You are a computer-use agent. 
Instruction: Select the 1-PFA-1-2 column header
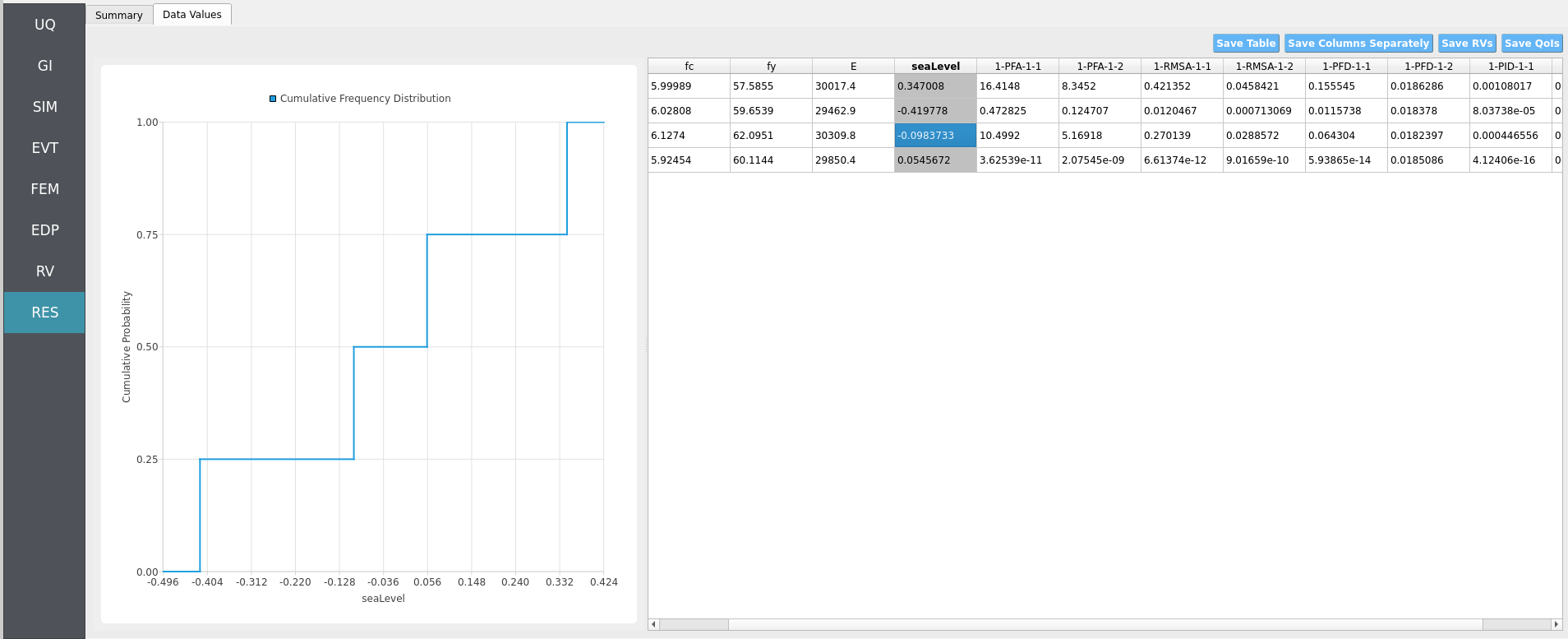[x=1100, y=66]
